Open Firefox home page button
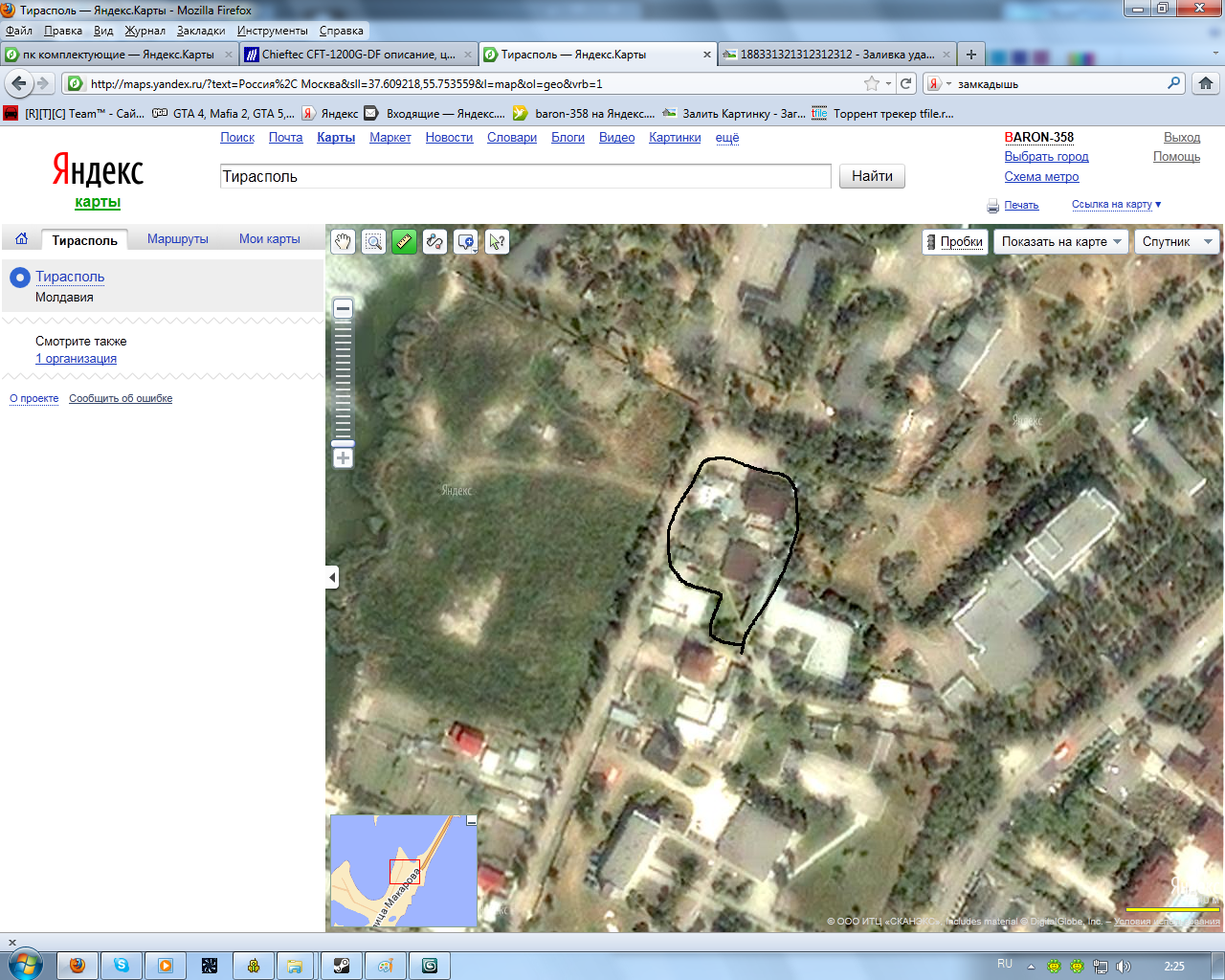 tap(1206, 83)
